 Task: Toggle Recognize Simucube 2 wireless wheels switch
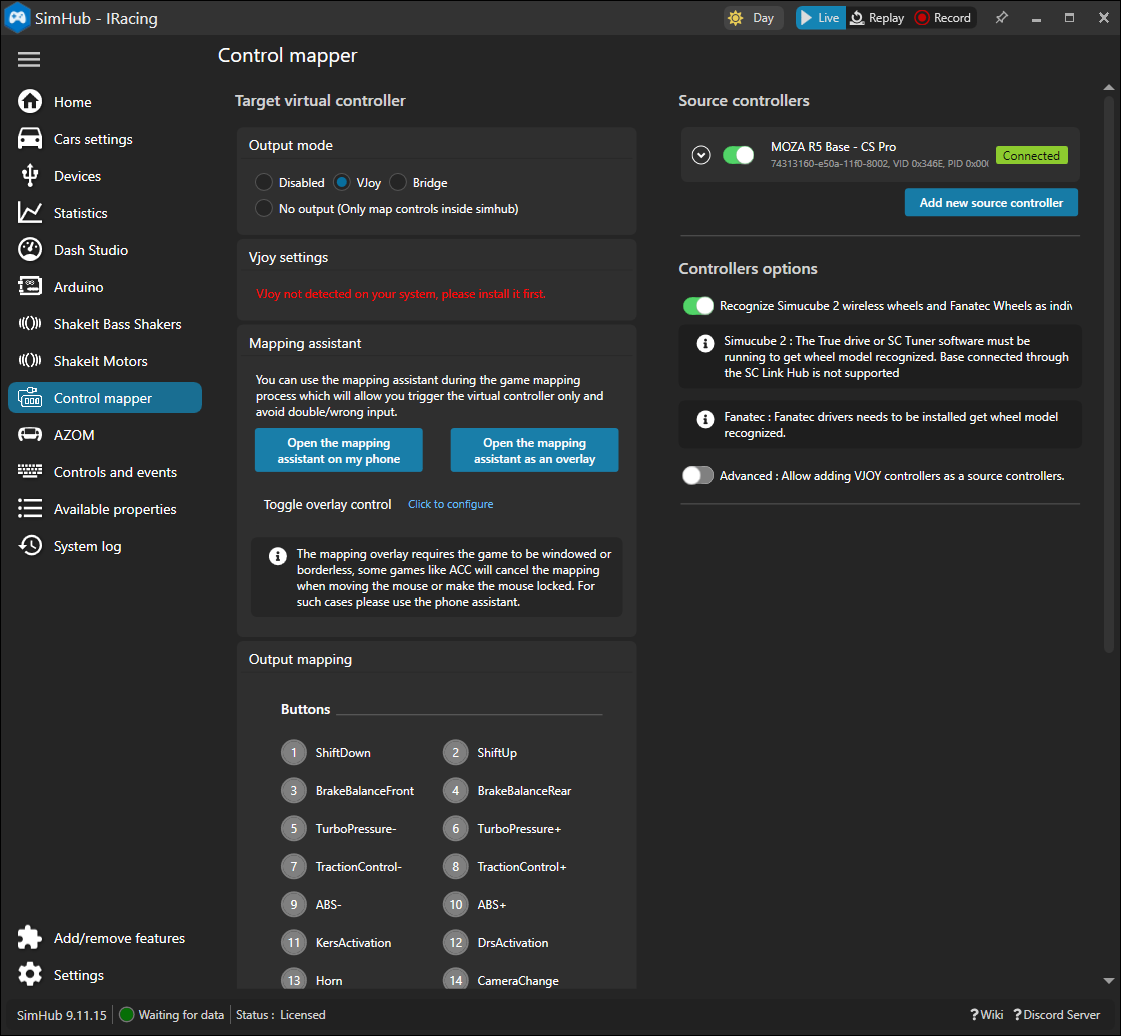698,305
